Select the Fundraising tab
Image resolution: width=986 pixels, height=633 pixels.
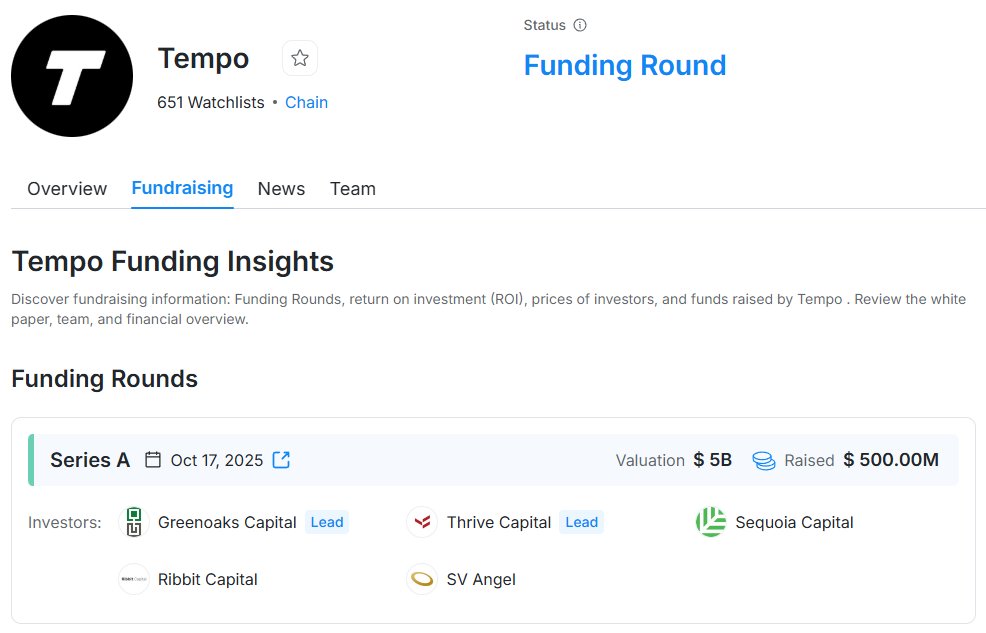(182, 188)
